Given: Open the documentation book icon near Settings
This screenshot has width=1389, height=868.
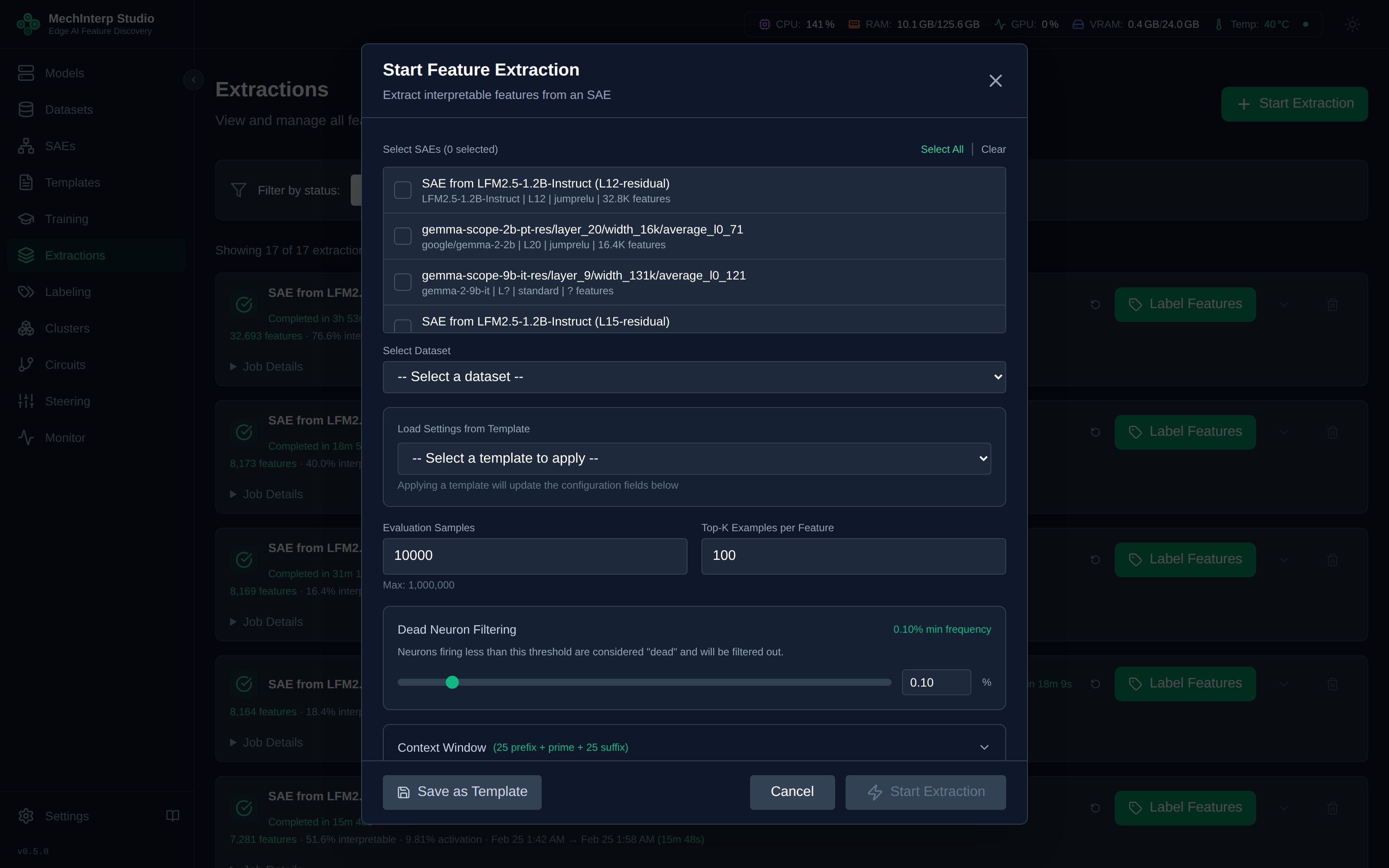Looking at the screenshot, I should coord(173,816).
